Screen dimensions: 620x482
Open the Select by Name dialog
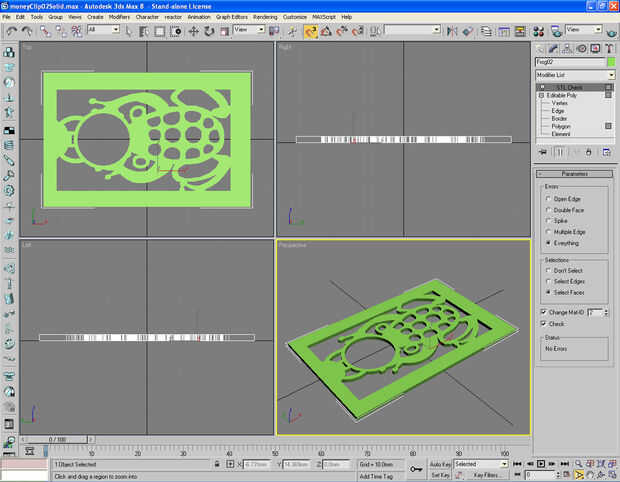coord(144,31)
